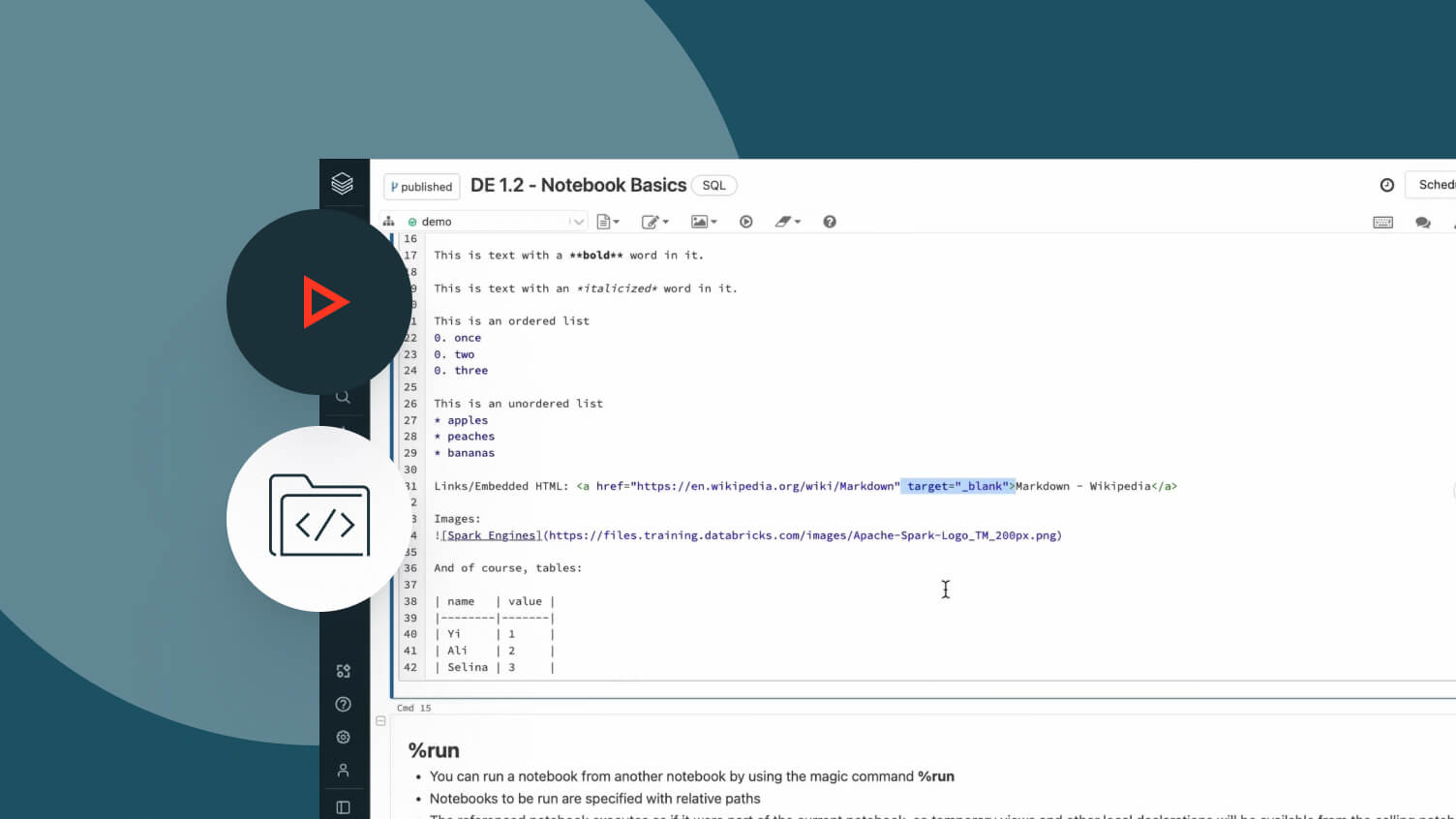Open the View menu dropdown in toolbar
The width and height of the screenshot is (1456, 819).
704,222
